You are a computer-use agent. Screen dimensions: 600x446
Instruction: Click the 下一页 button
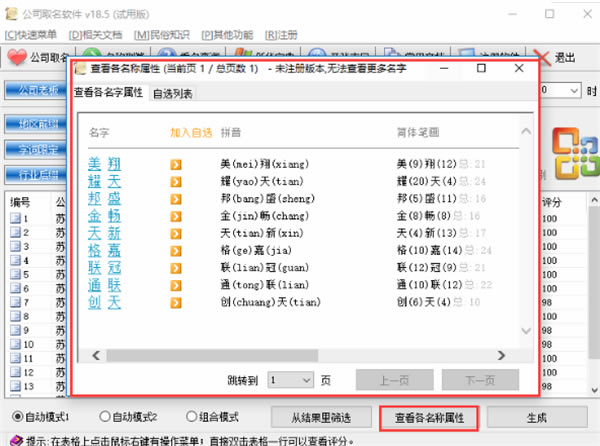[480, 380]
